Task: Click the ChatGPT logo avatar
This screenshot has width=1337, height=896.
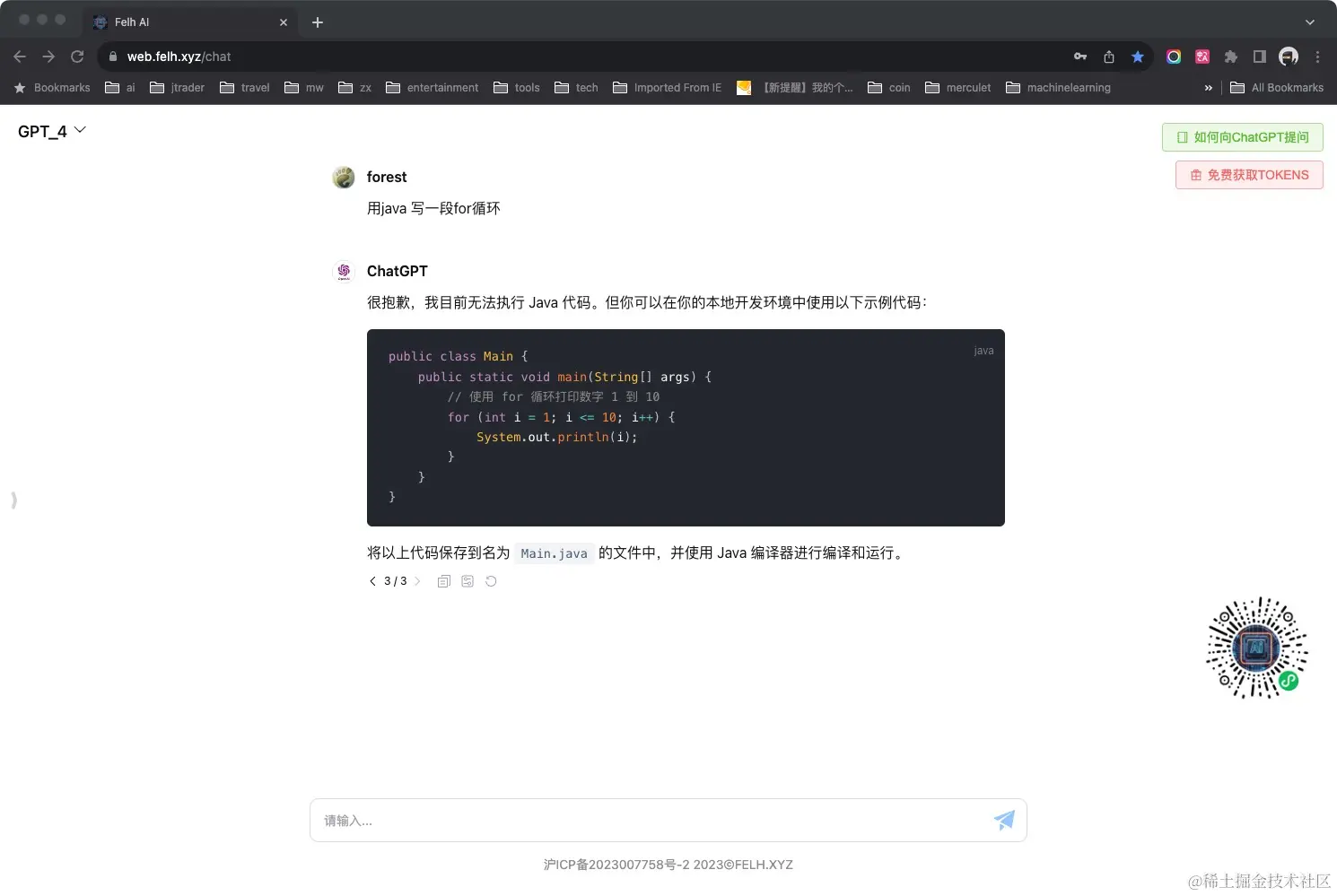Action: [x=344, y=272]
